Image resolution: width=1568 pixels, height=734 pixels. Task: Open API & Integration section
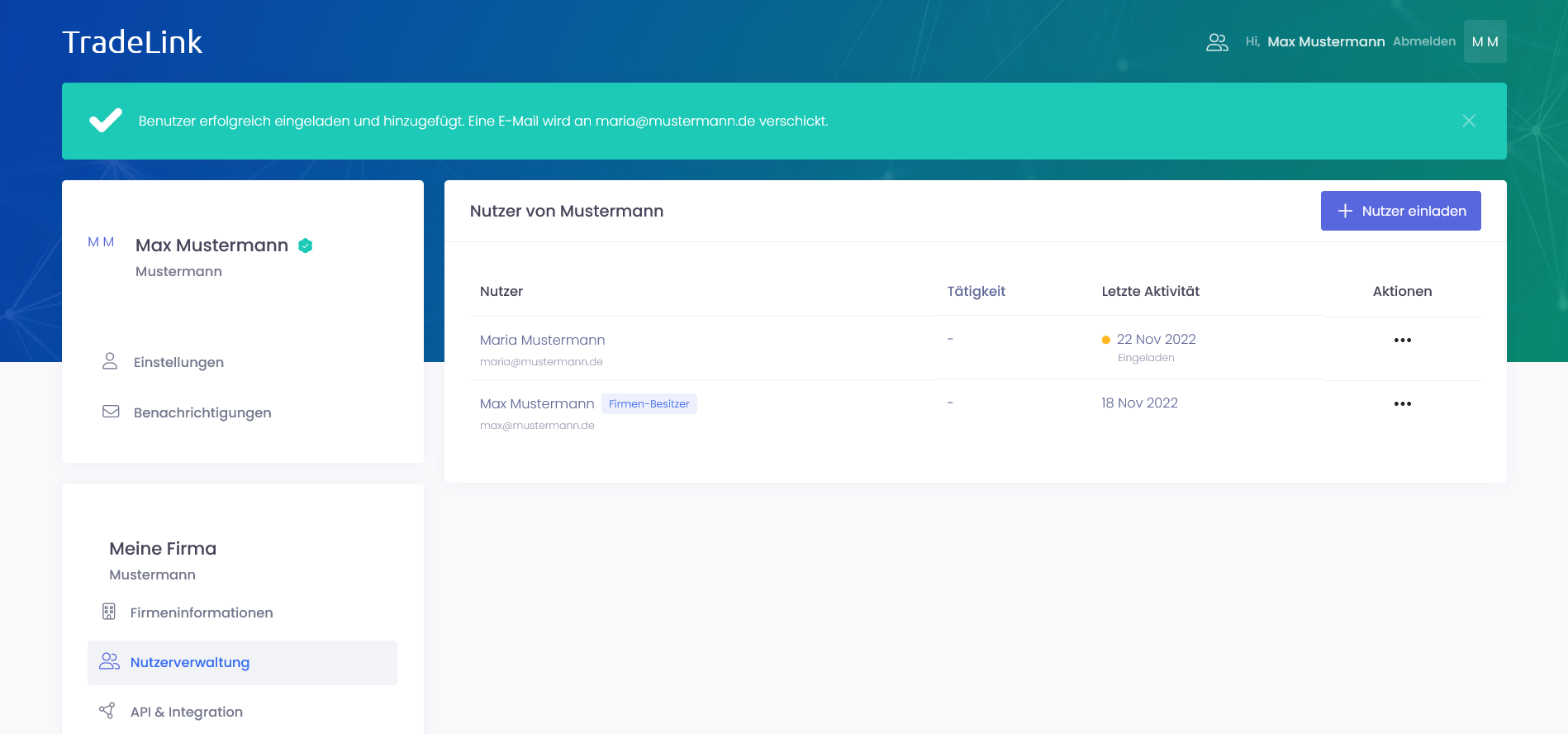click(187, 712)
